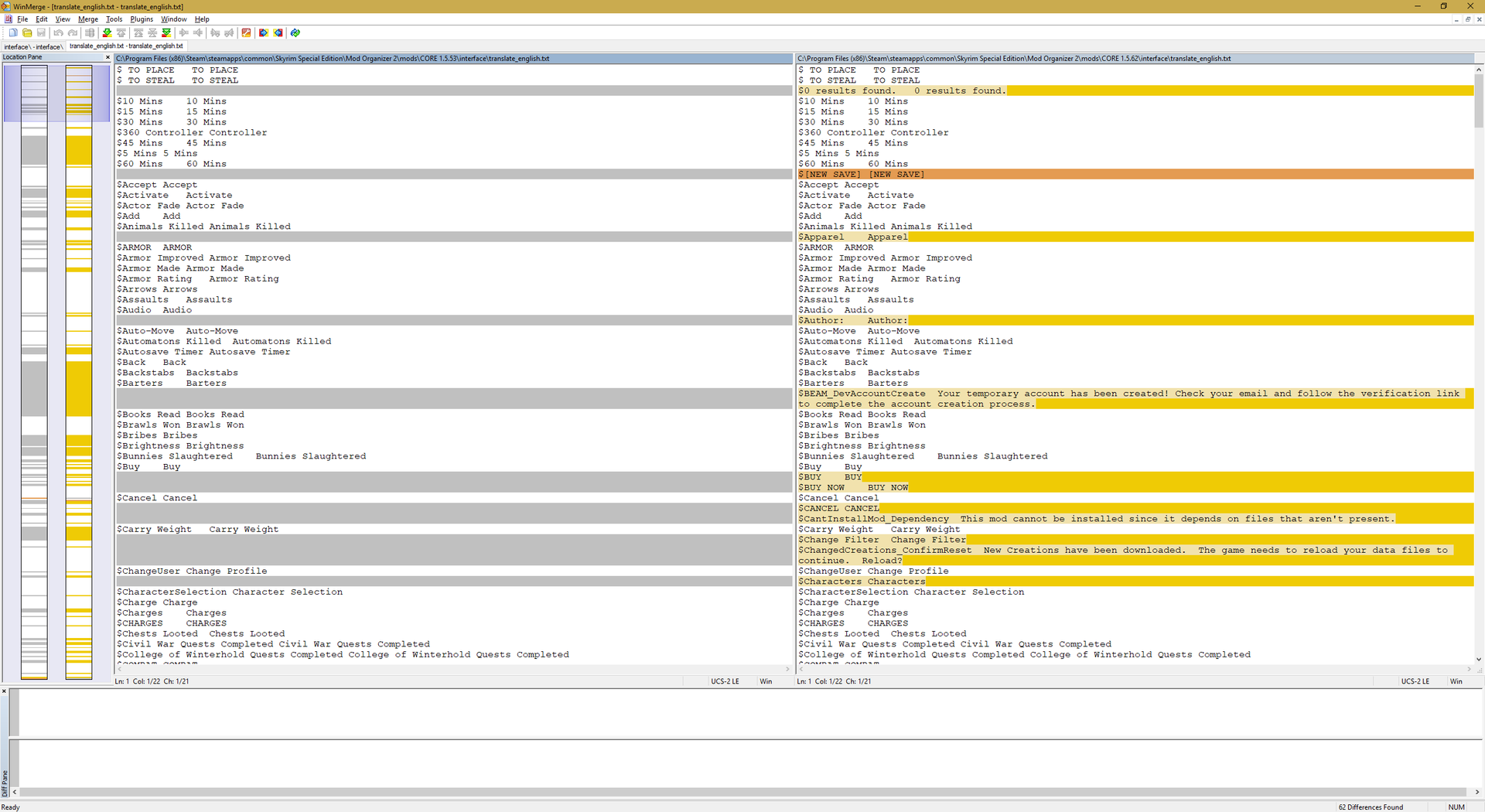The image size is (1485, 812).
Task: Click the '$ChangedCreations_ConfirmReset' line
Action: click(1135, 556)
